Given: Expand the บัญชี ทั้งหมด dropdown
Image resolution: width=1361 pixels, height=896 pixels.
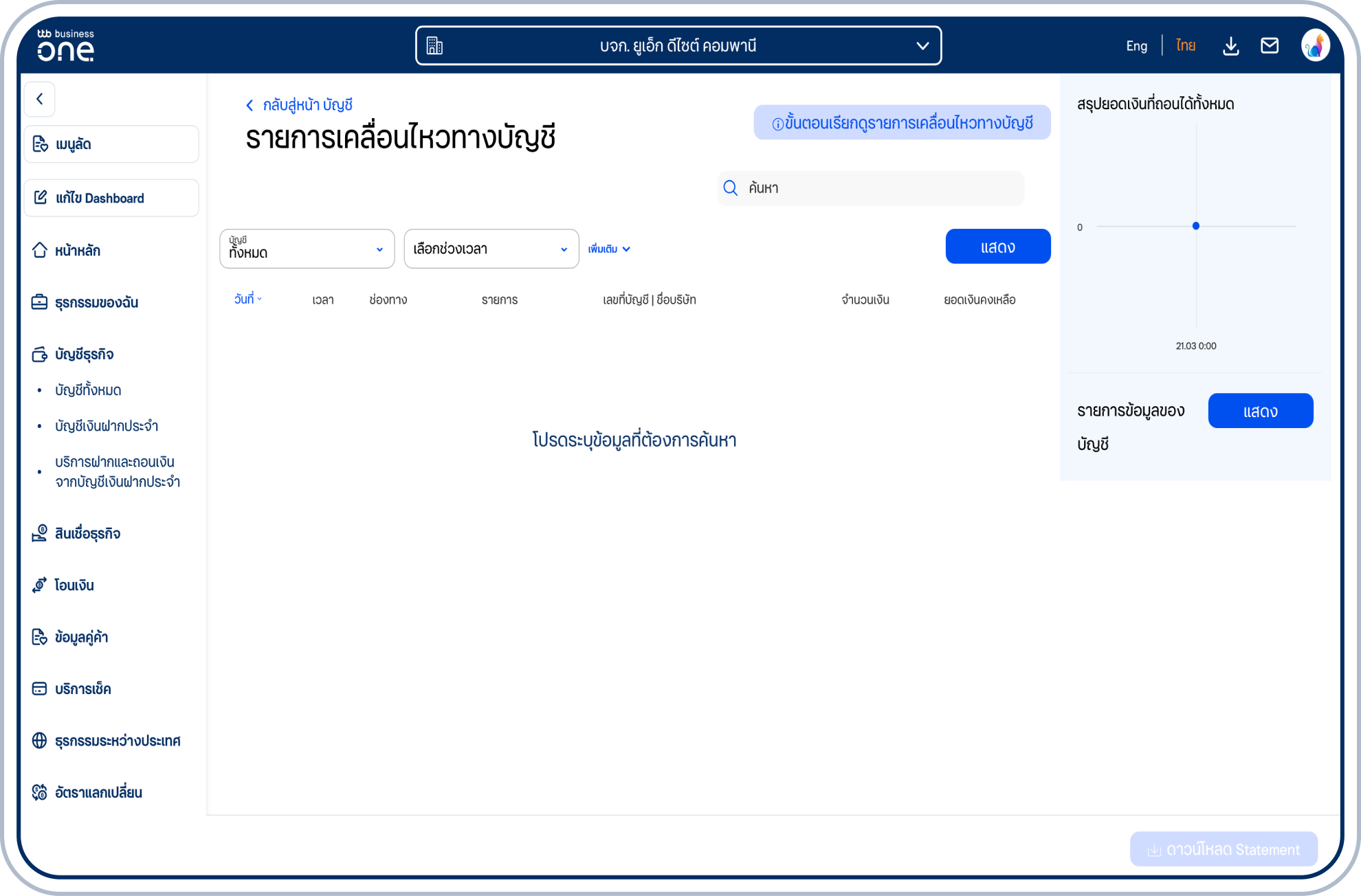Looking at the screenshot, I should (307, 249).
